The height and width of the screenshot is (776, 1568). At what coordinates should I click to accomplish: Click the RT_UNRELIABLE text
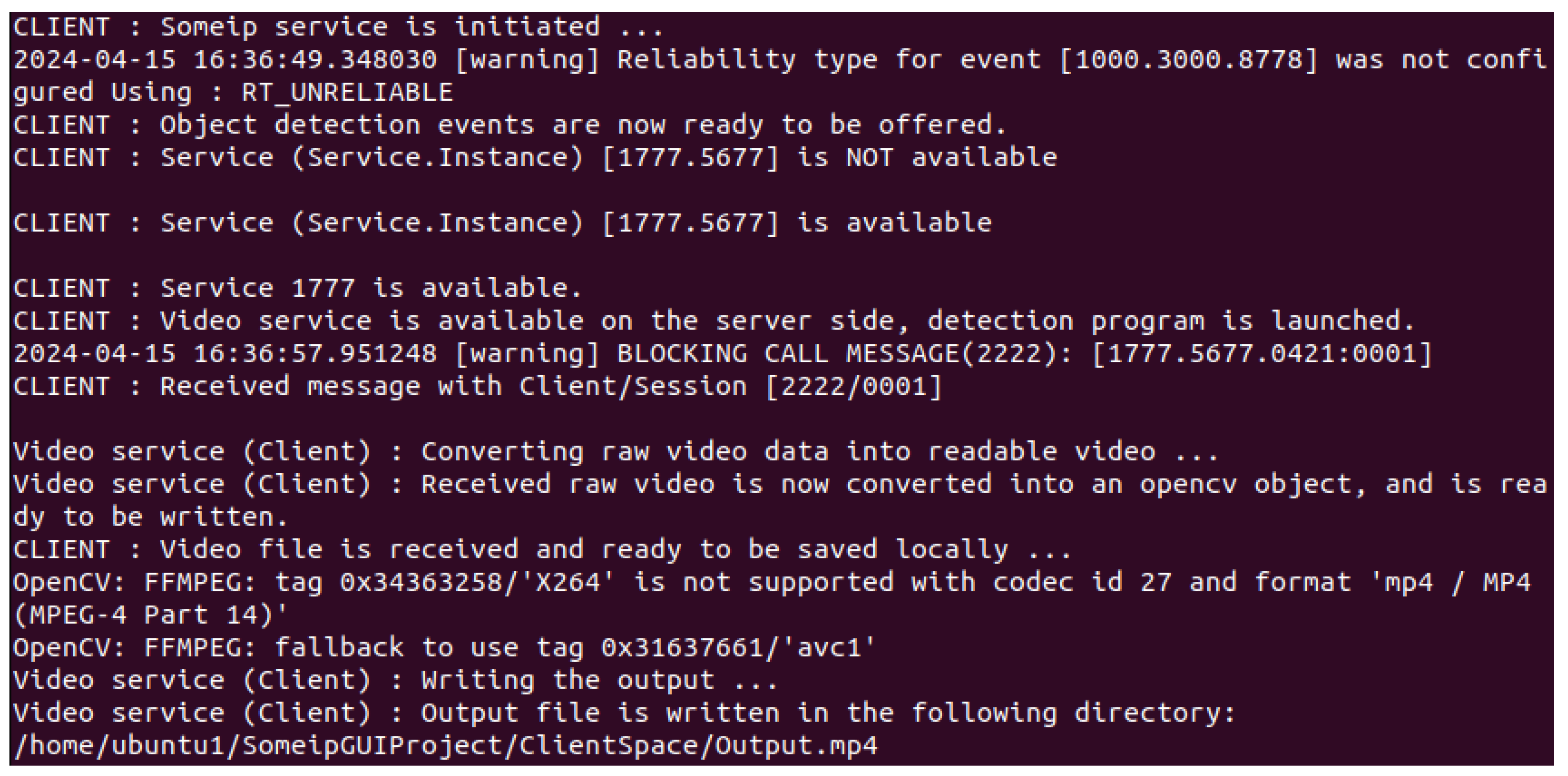click(x=347, y=93)
